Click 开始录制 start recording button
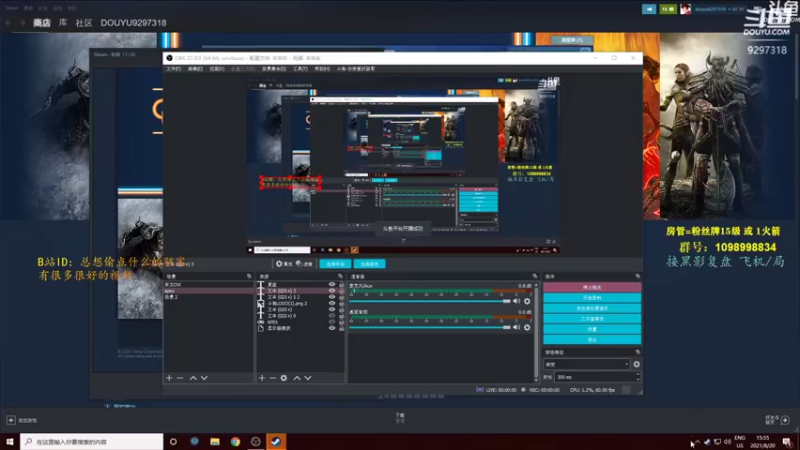The height and width of the screenshot is (450, 800). click(592, 297)
